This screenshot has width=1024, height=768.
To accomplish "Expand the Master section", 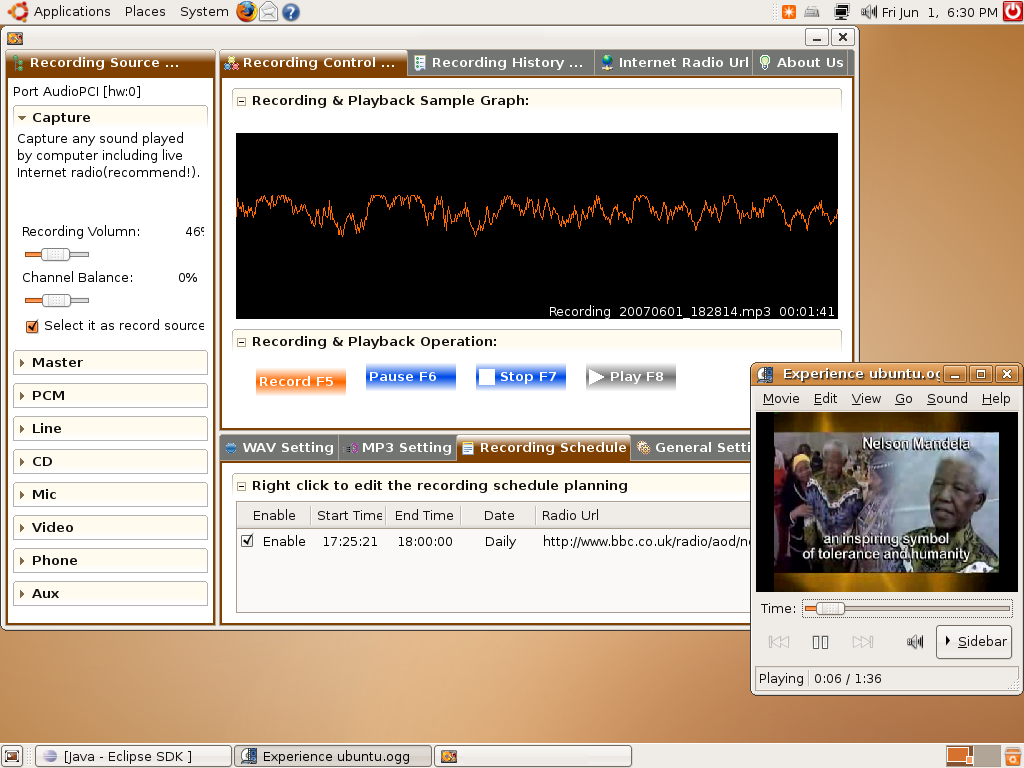I will pos(110,362).
